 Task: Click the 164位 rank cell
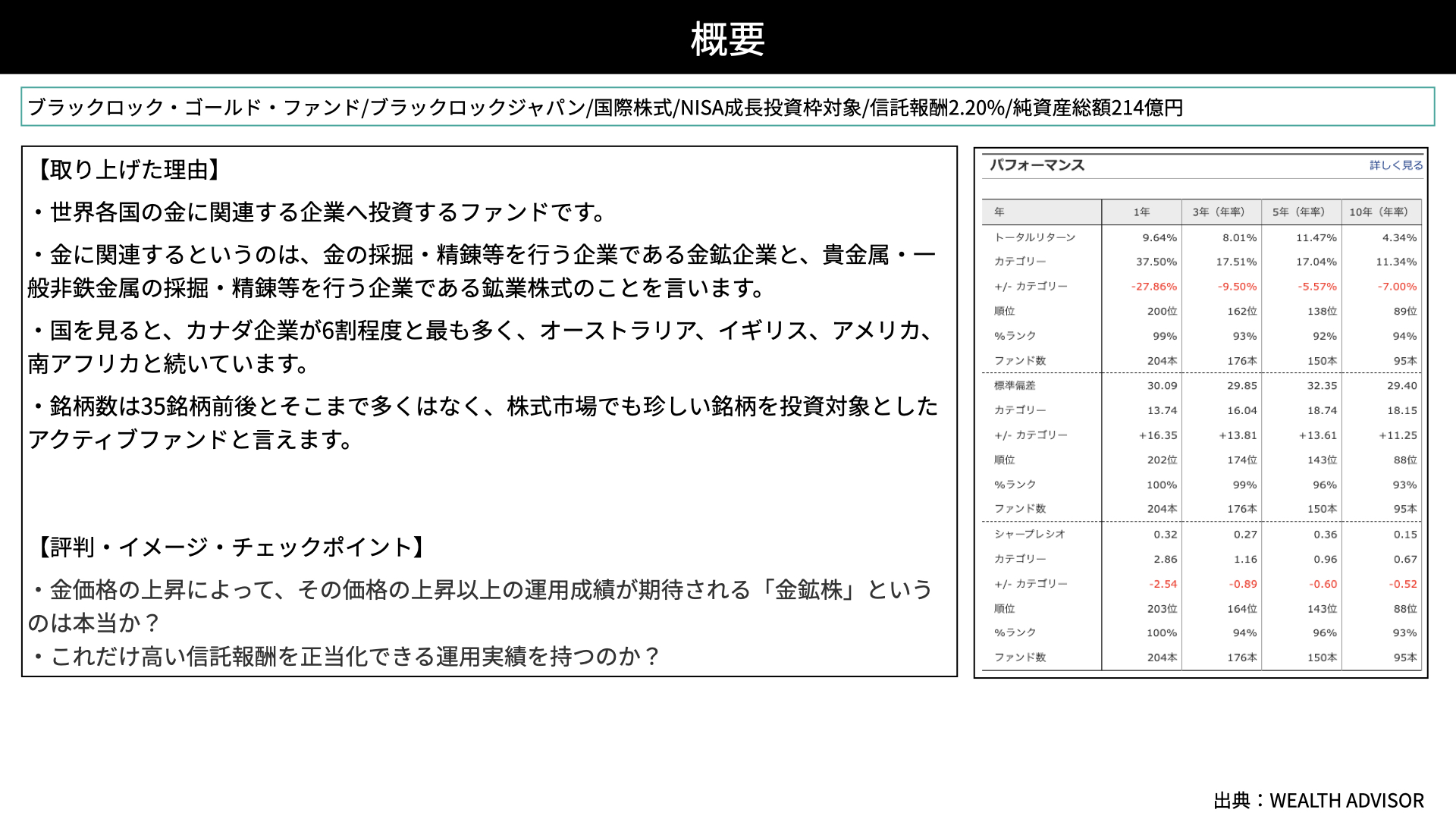click(1242, 608)
